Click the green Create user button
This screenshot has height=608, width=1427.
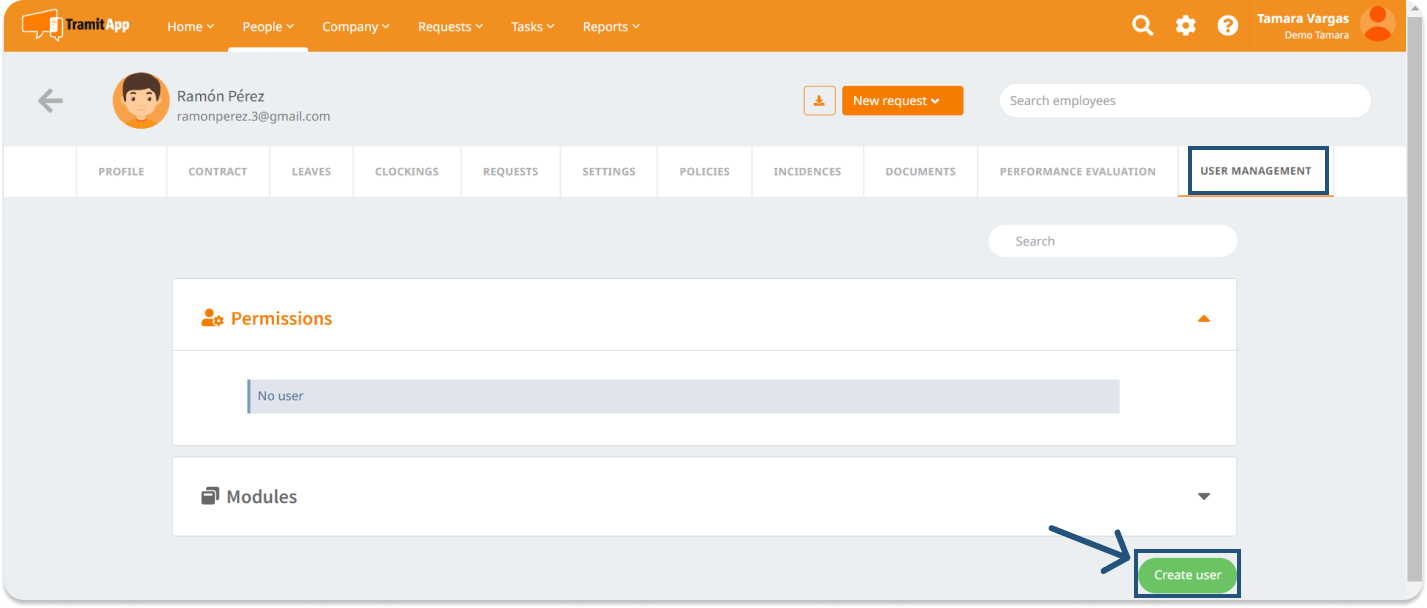1187,575
